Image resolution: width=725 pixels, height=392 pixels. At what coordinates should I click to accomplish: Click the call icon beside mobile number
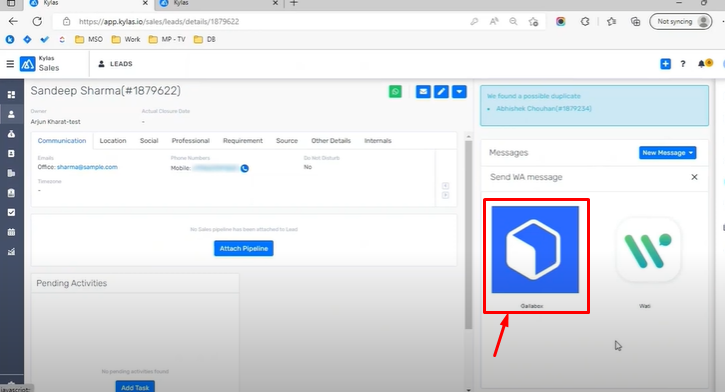pyautogui.click(x=245, y=168)
